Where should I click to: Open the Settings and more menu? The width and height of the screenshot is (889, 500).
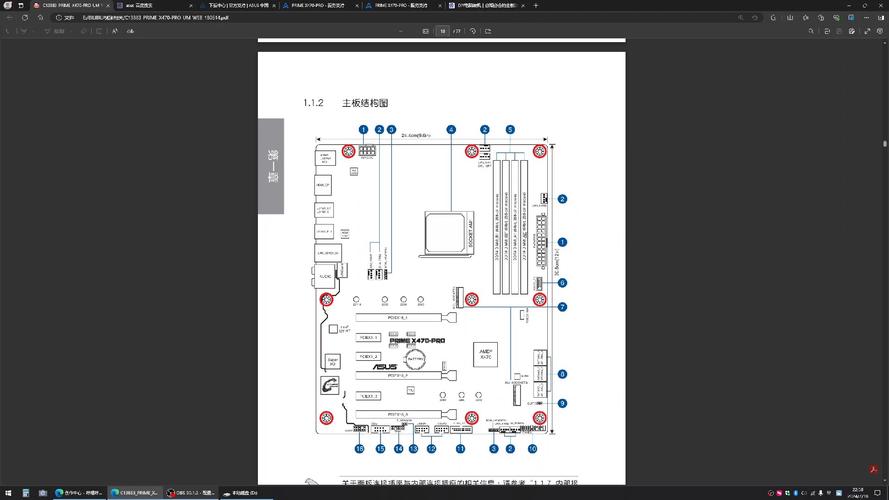(866, 18)
